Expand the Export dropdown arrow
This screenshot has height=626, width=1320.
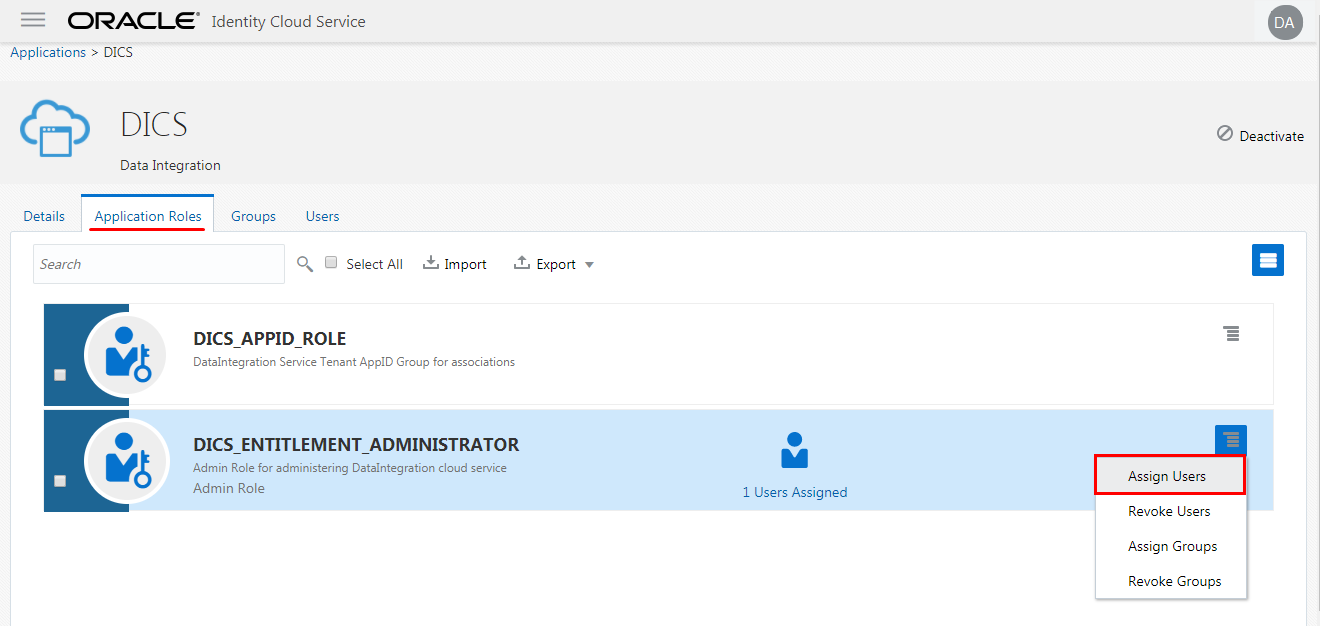pyautogui.click(x=589, y=265)
